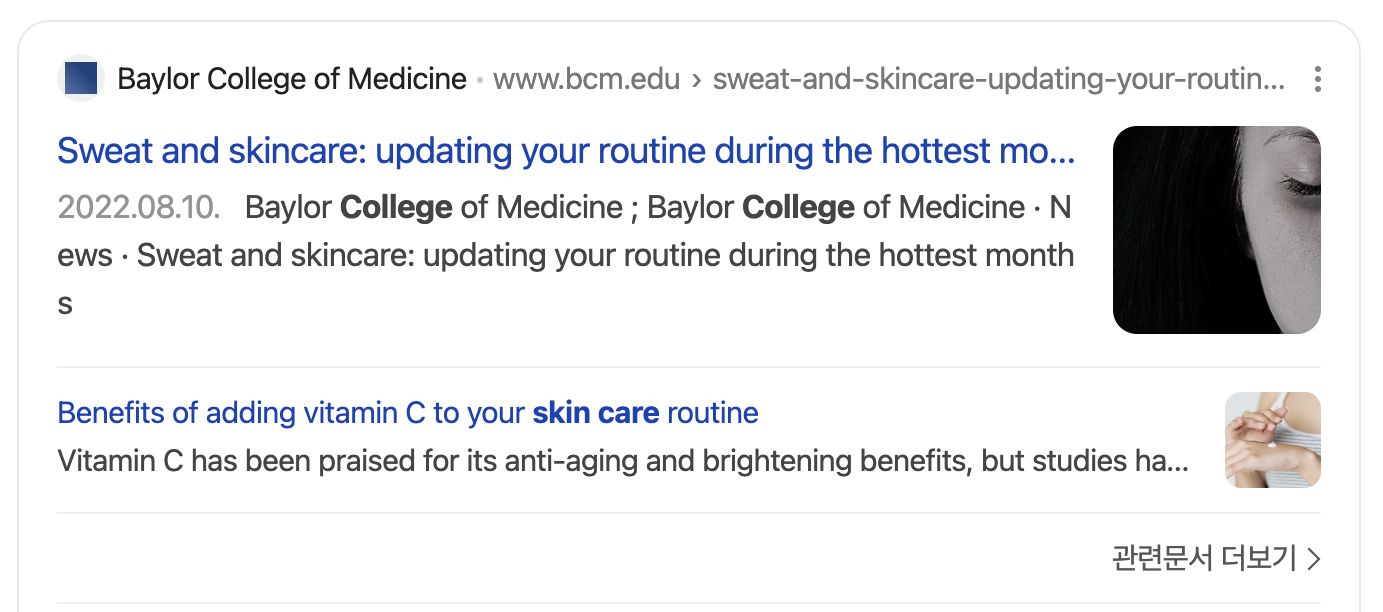Click the Baylor College of Medicine favicon
Image resolution: width=1383 pixels, height=612 pixels.
[x=81, y=78]
